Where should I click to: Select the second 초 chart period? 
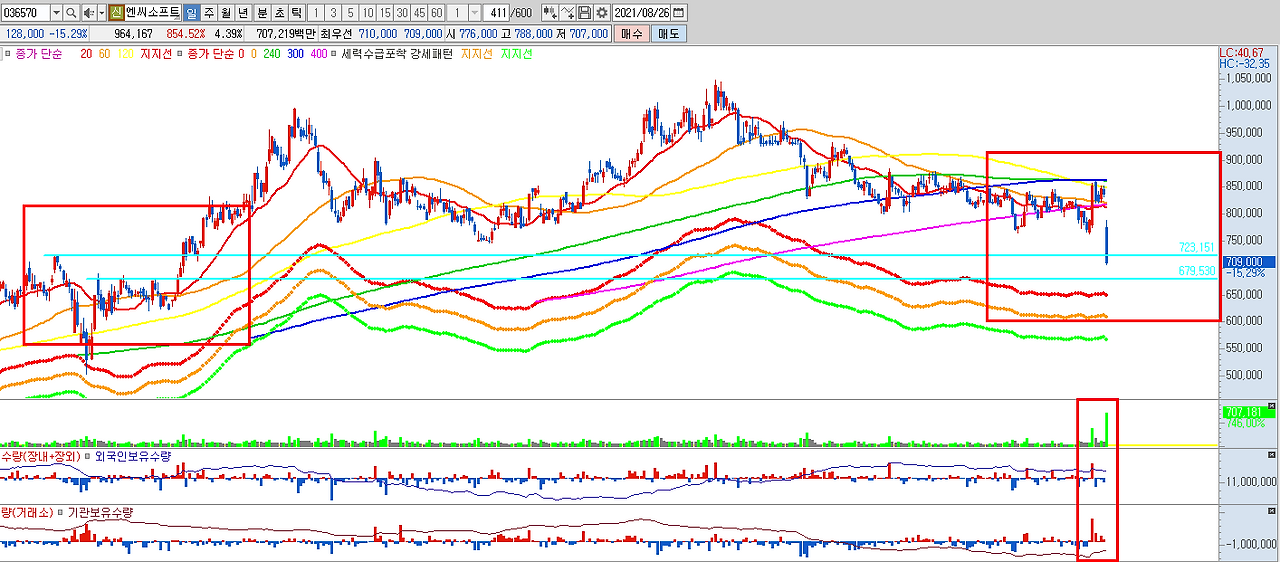(279, 13)
